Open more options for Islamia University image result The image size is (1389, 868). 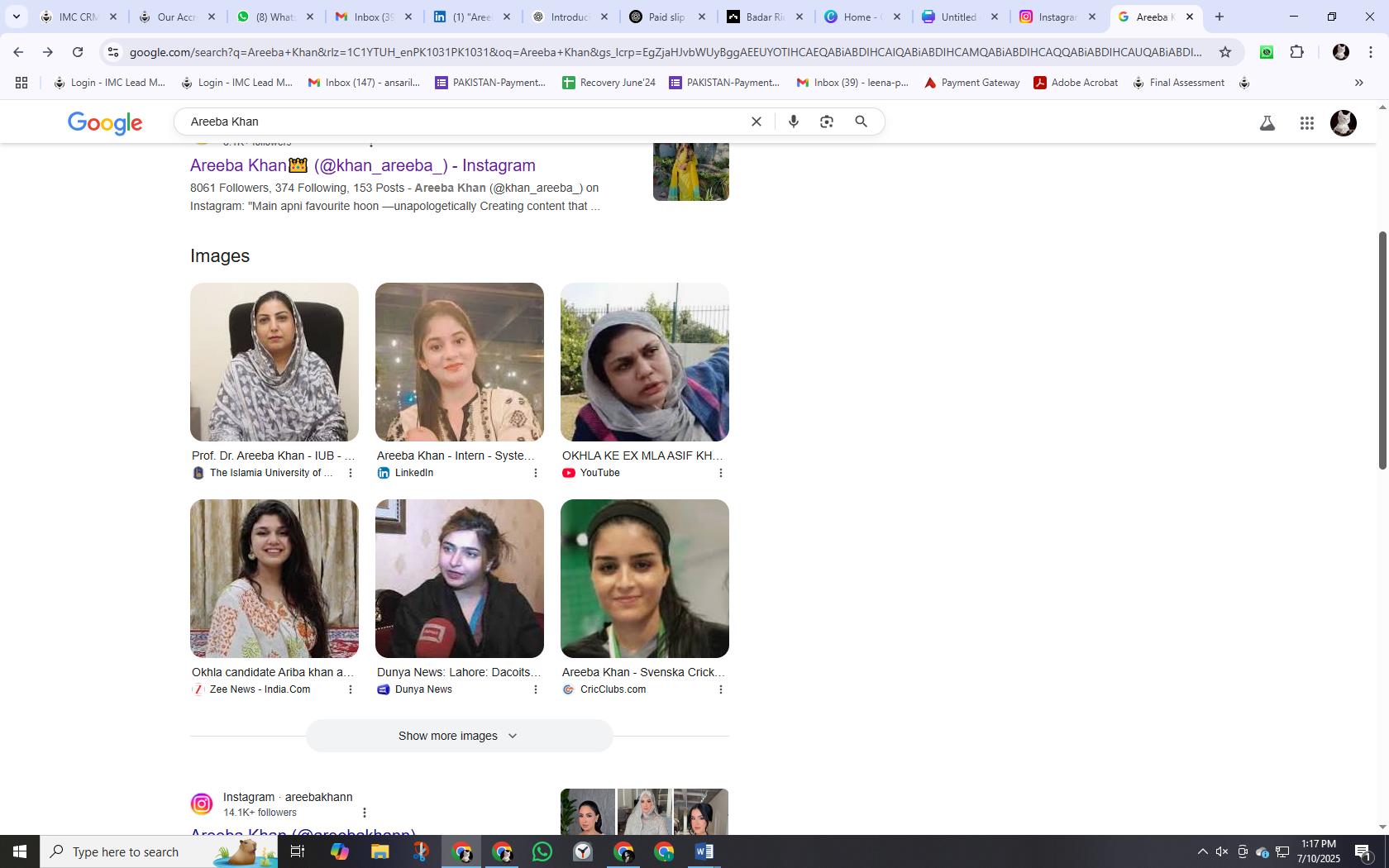coord(351,473)
